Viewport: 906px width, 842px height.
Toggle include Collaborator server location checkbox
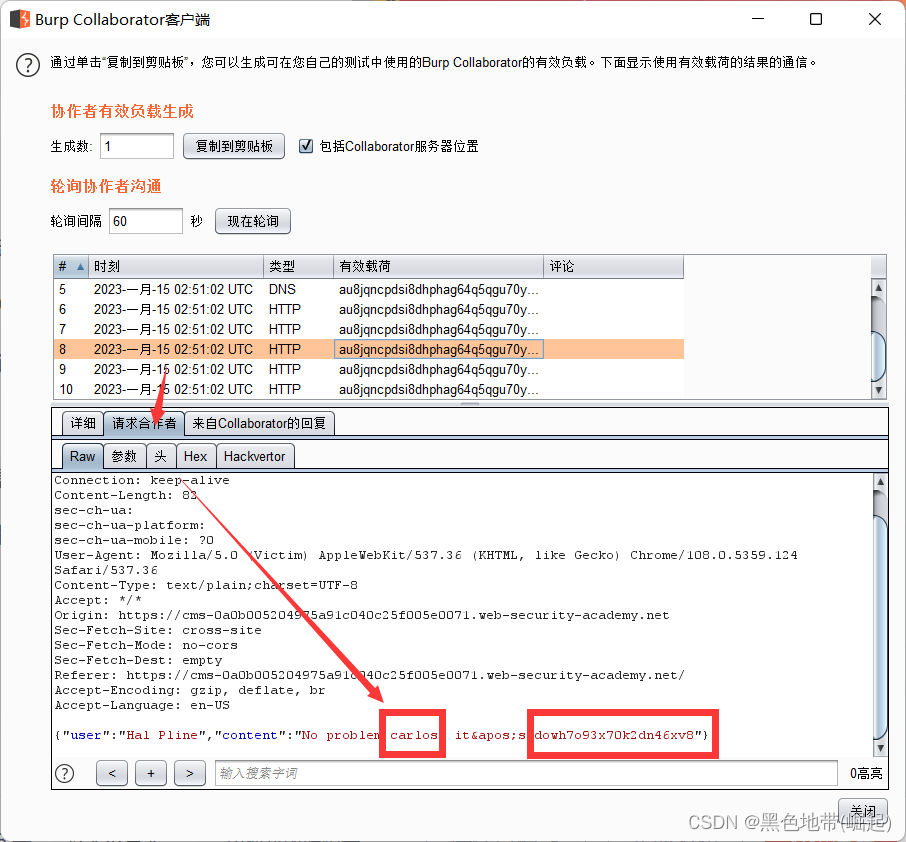[306, 146]
